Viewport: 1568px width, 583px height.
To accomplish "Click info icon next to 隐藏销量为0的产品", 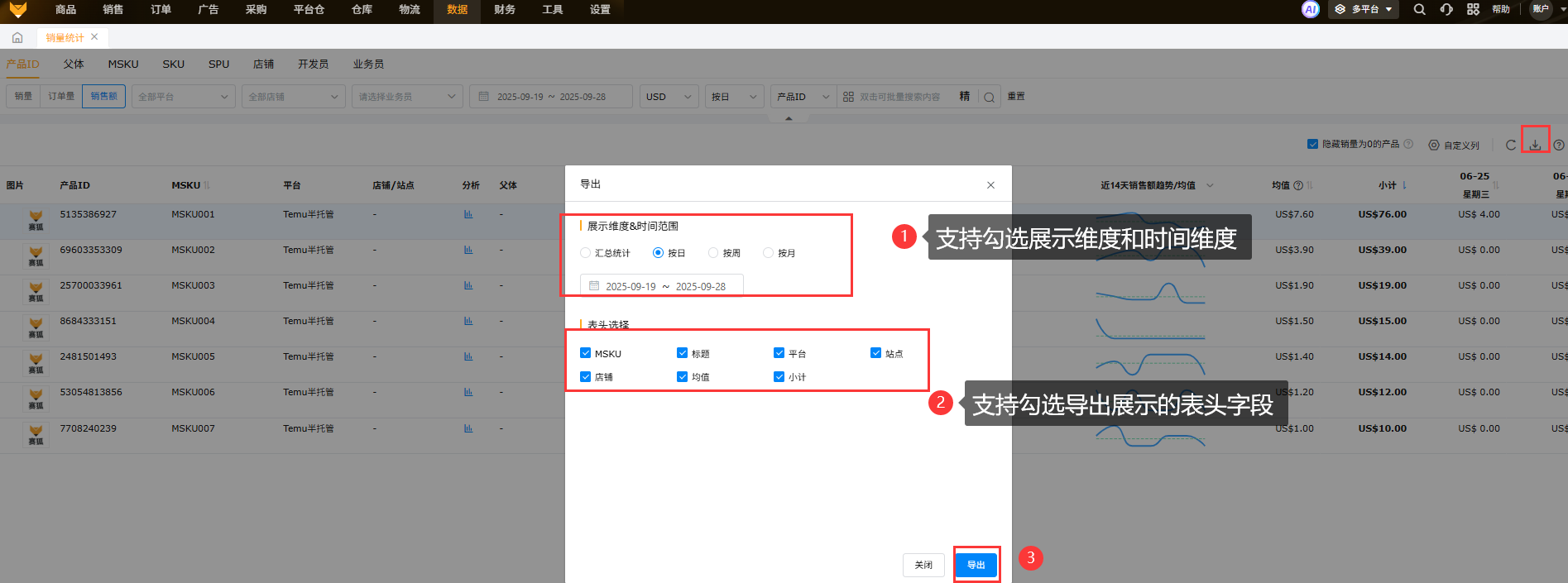I will pos(1408,144).
